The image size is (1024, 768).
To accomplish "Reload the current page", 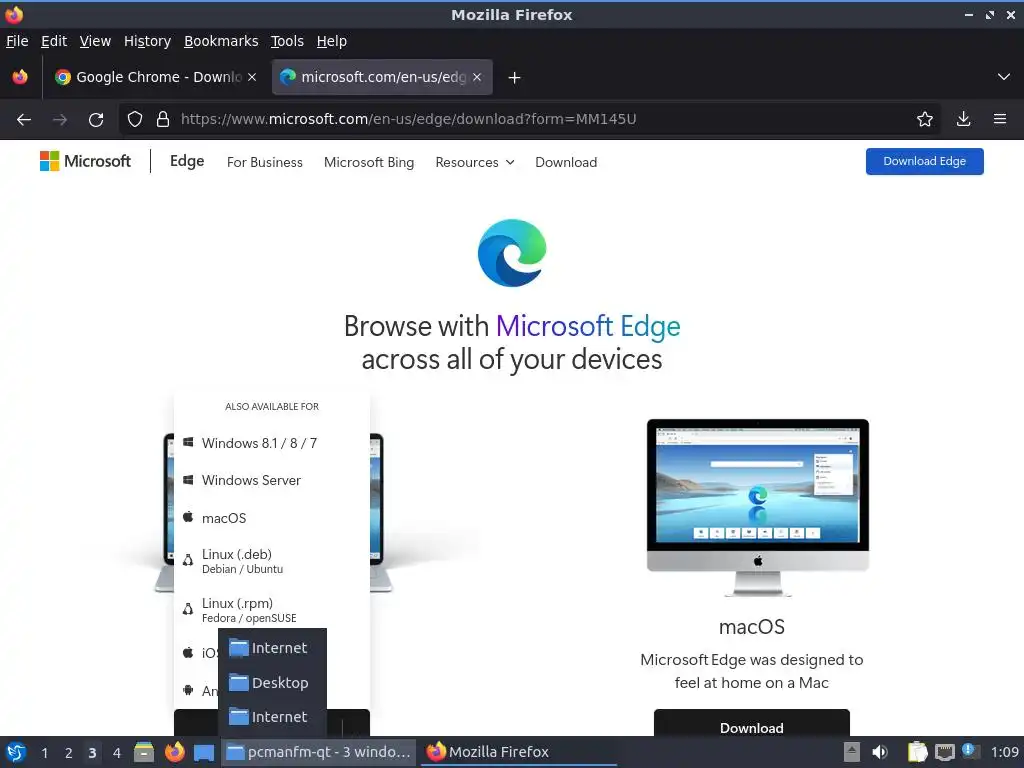I will point(96,120).
